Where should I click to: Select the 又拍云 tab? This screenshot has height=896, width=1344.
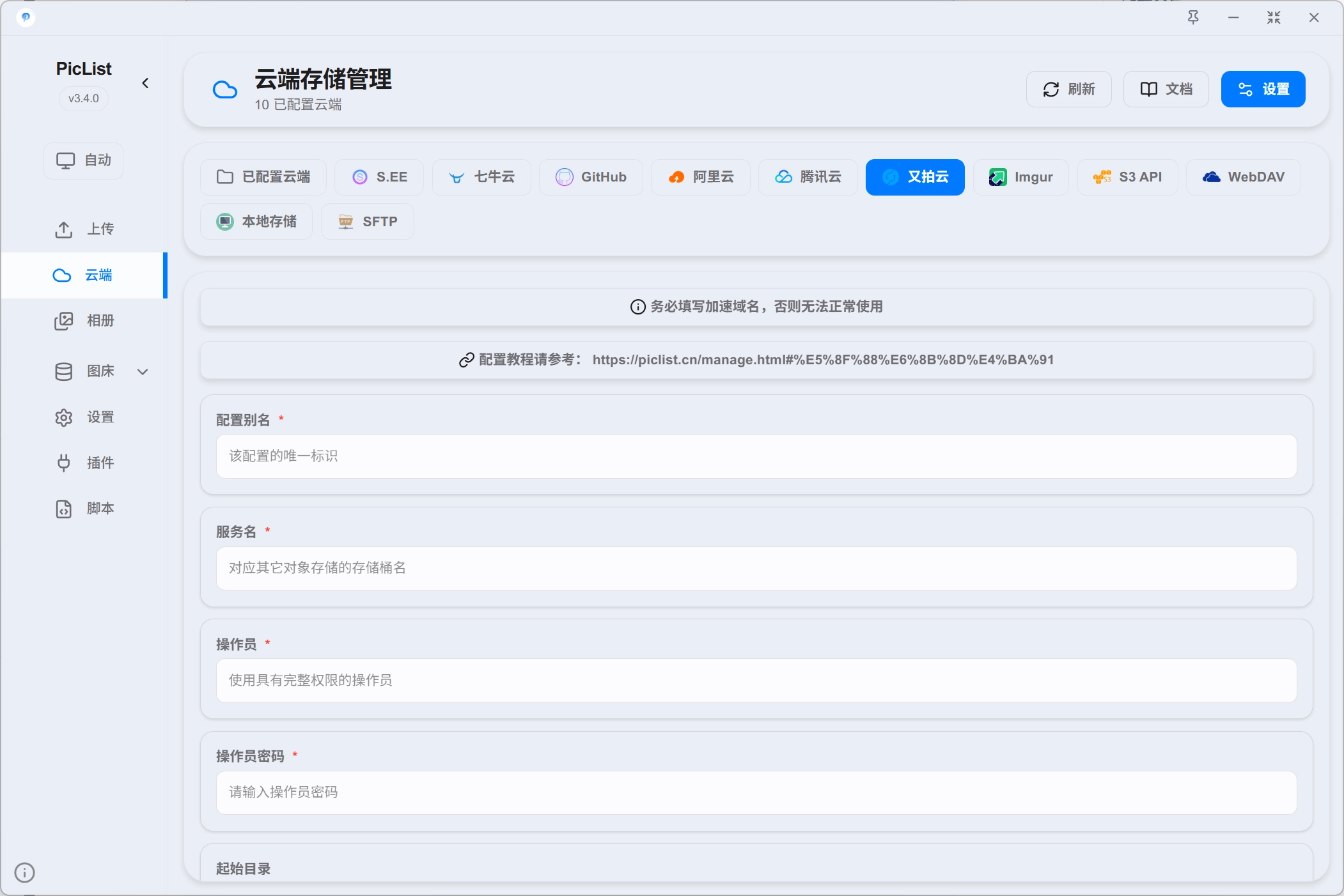(915, 177)
